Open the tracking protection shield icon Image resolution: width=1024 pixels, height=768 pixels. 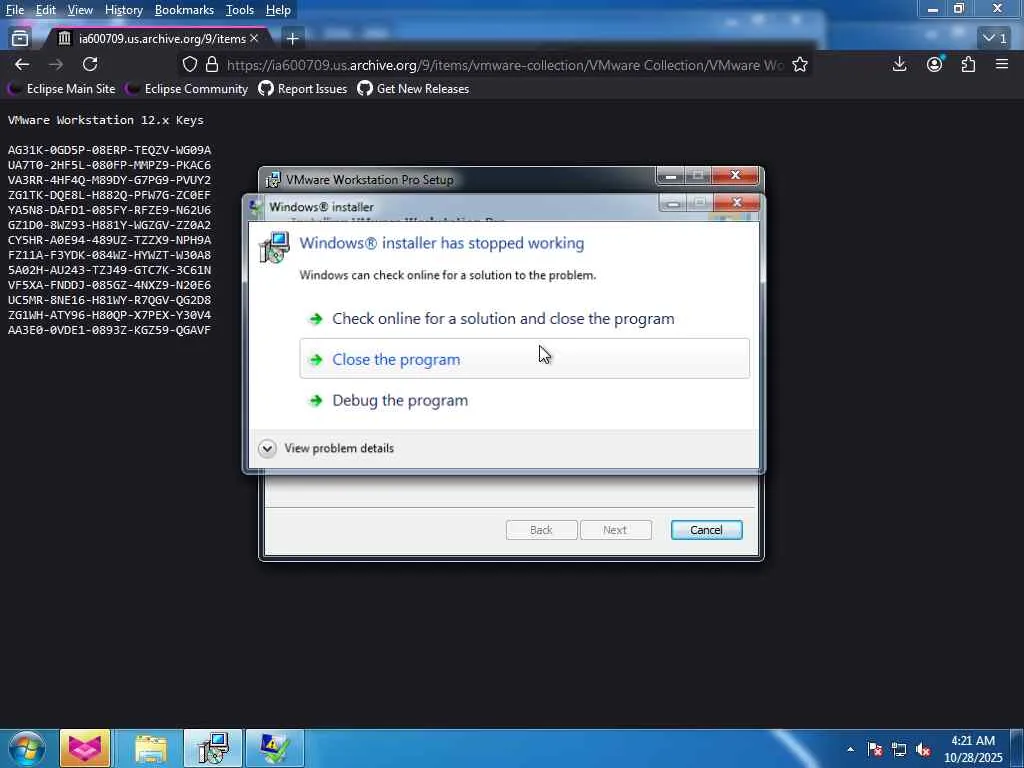pos(189,65)
